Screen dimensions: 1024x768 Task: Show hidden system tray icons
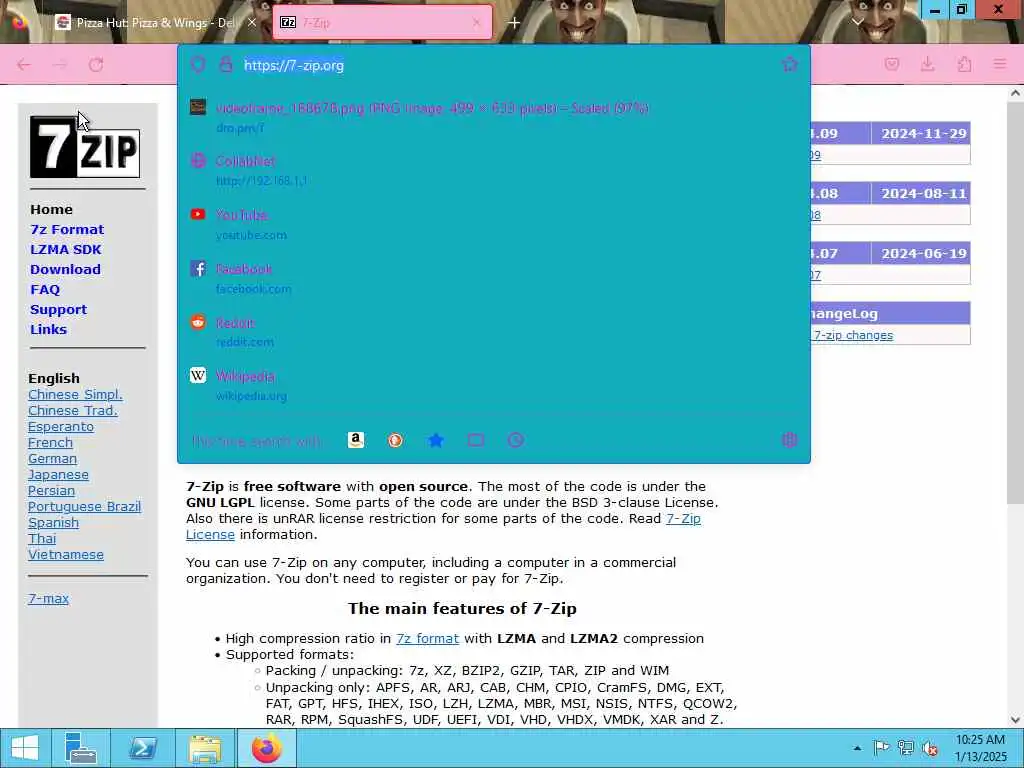coord(857,748)
